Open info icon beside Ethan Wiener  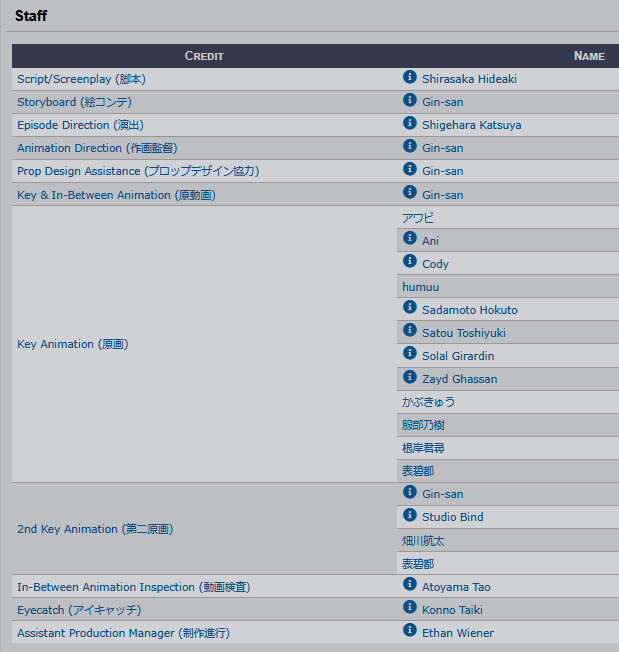tap(409, 630)
